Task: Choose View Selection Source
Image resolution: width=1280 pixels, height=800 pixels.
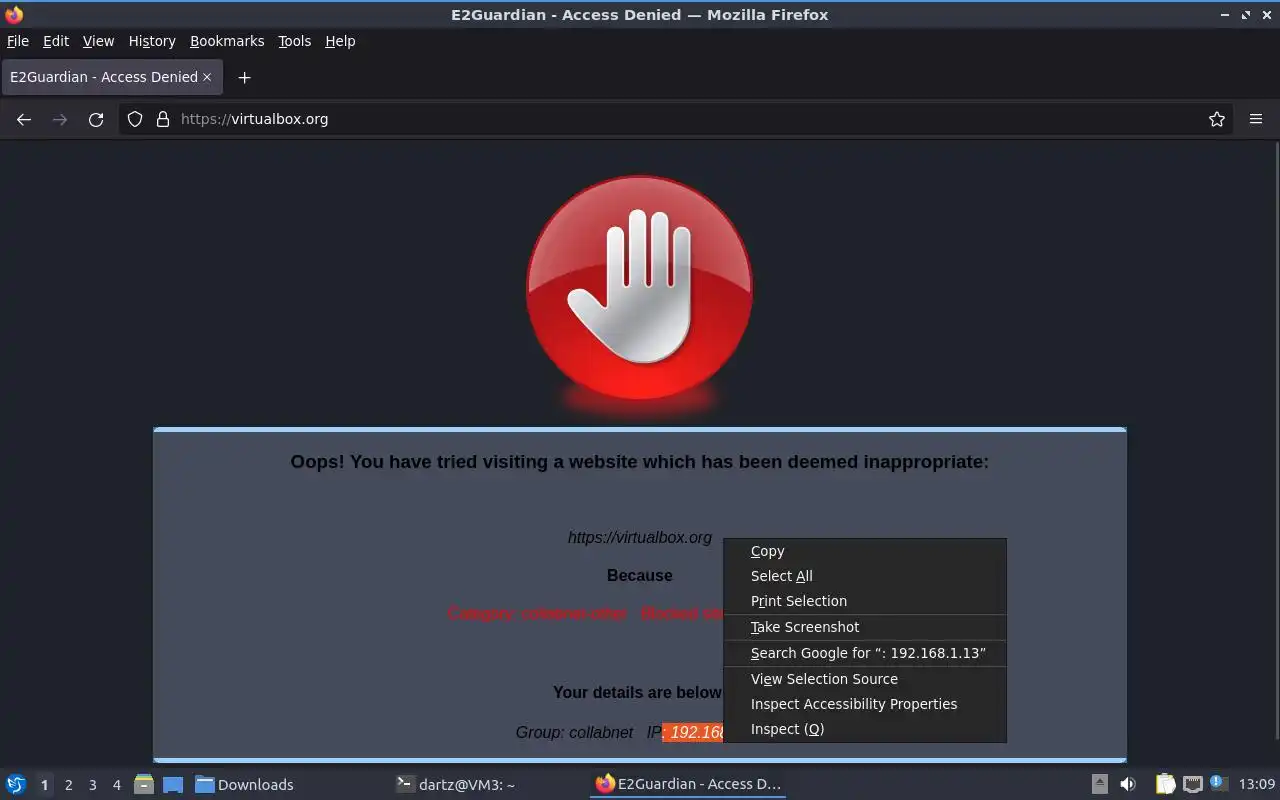Action: click(x=865, y=679)
